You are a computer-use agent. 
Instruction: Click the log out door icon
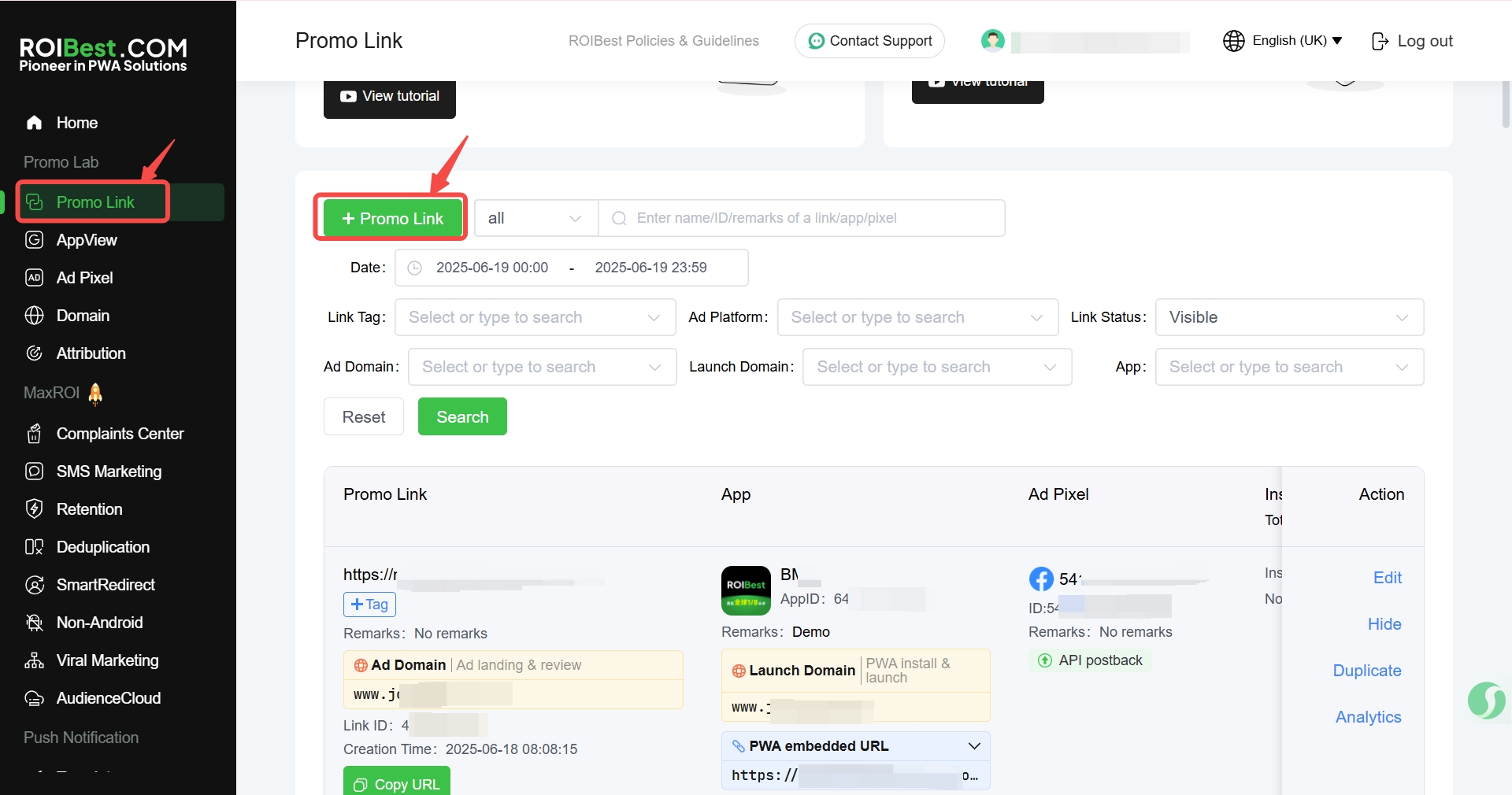click(1380, 41)
